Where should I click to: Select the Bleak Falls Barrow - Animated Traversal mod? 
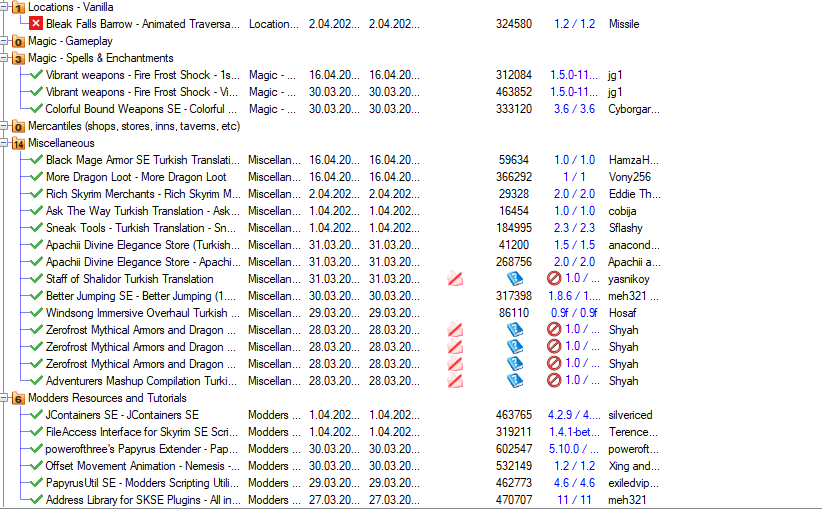click(143, 24)
